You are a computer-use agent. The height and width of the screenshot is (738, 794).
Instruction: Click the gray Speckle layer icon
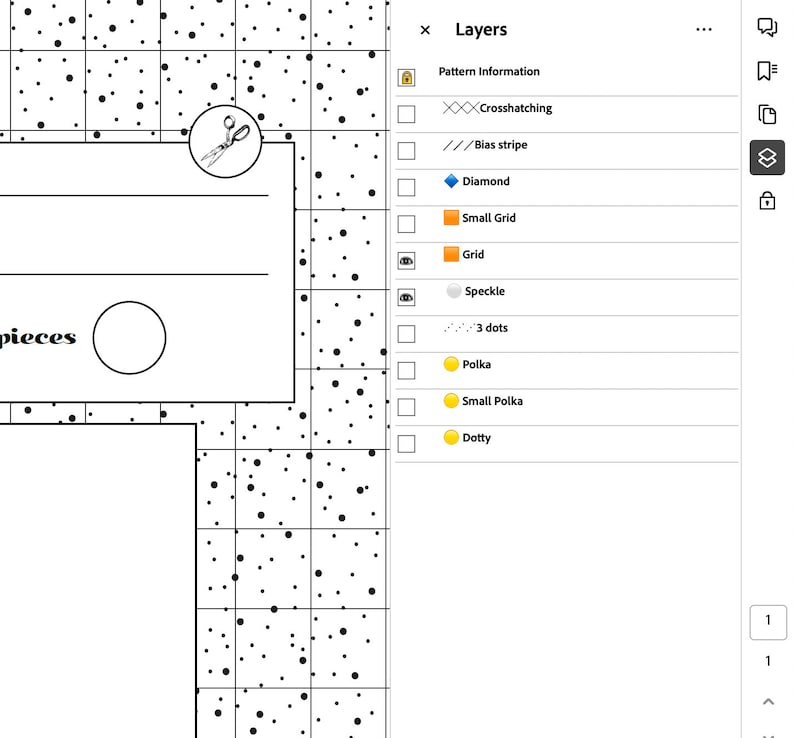pos(454,291)
